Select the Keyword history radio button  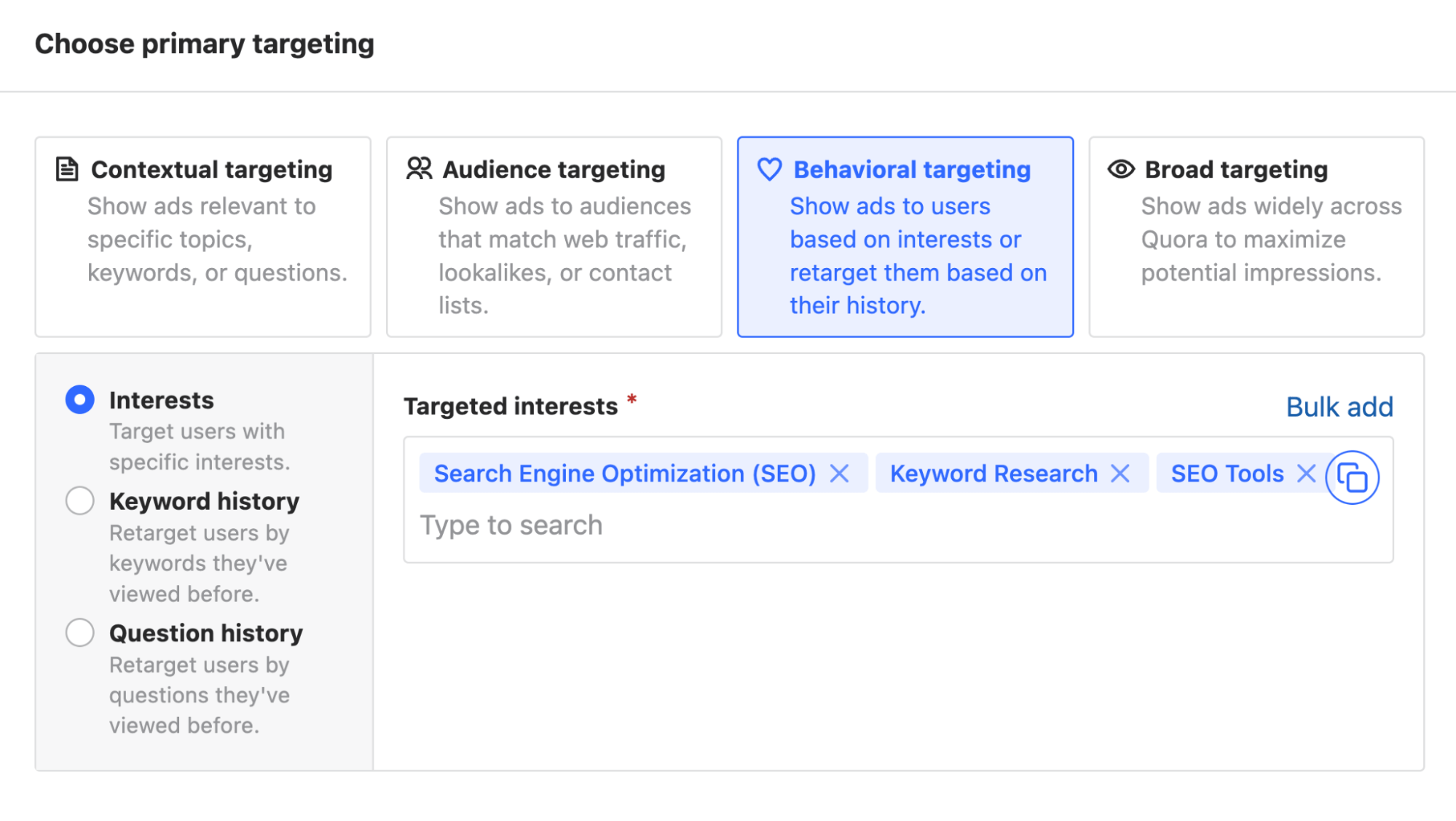coord(79,500)
